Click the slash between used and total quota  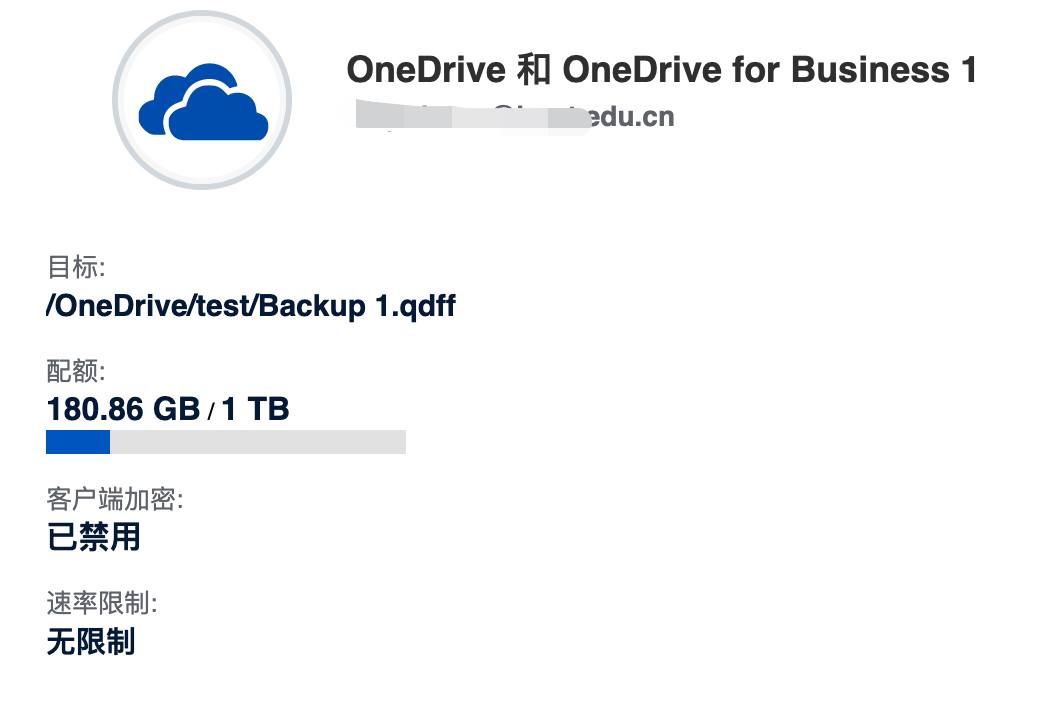coord(211,411)
